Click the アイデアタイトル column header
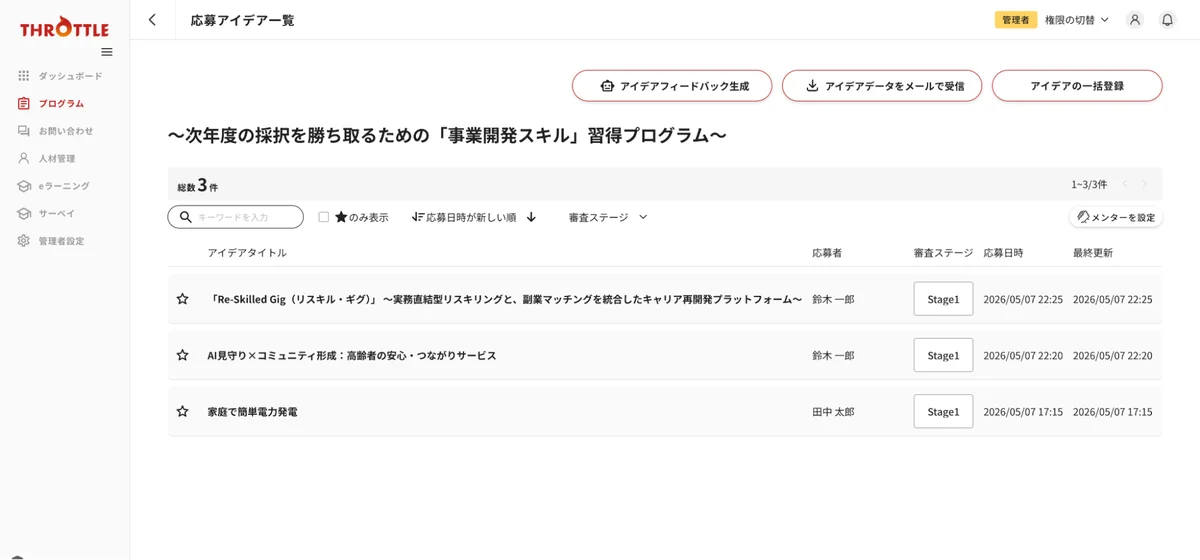The height and width of the screenshot is (560, 1200). 247,253
